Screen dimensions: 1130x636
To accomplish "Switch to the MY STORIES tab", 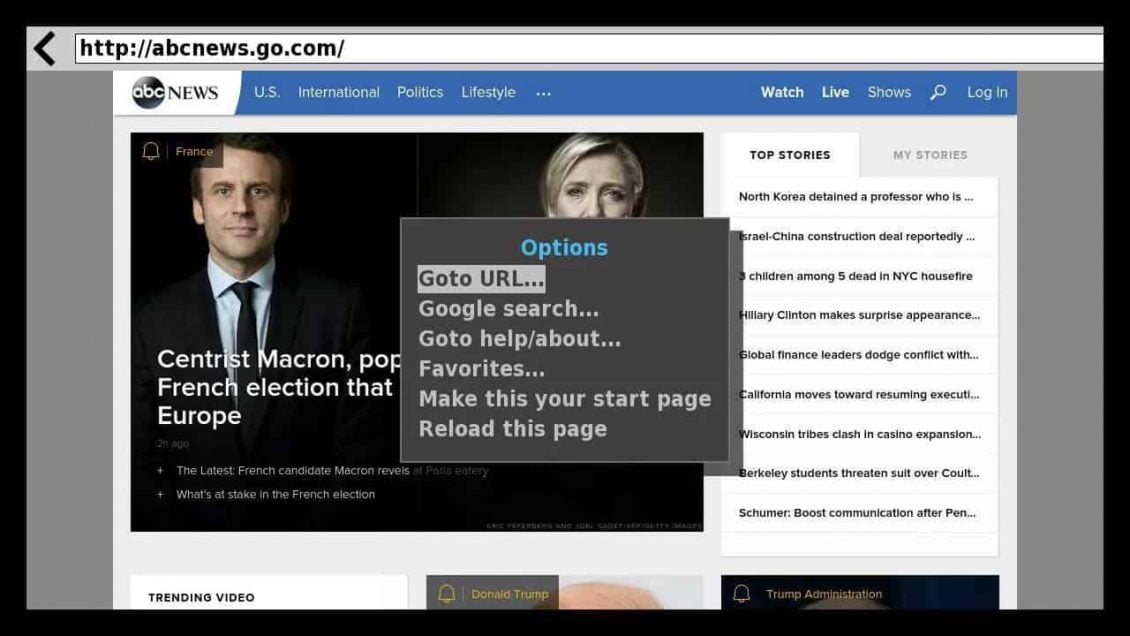I will click(x=930, y=155).
